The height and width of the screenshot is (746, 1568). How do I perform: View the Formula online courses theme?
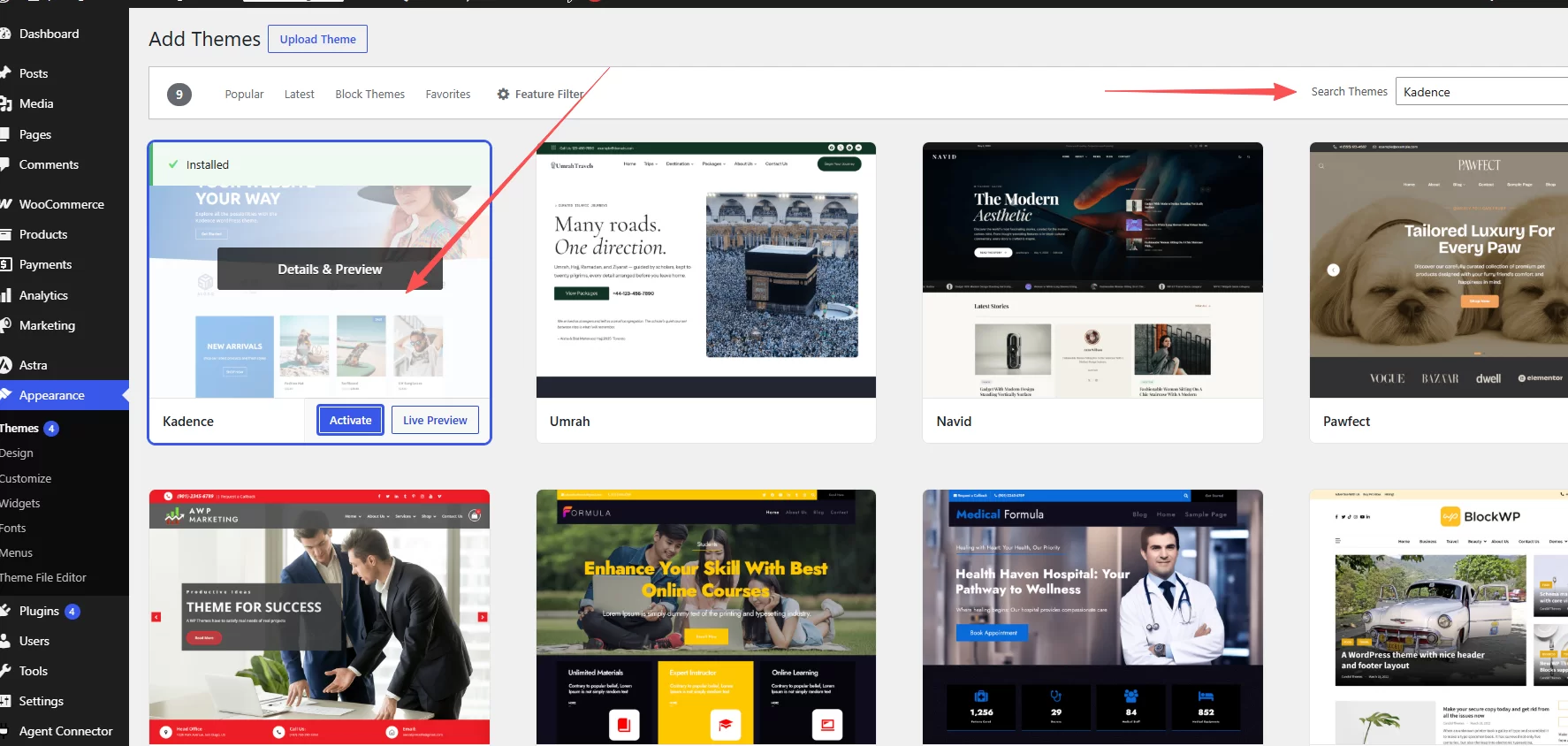(706, 617)
